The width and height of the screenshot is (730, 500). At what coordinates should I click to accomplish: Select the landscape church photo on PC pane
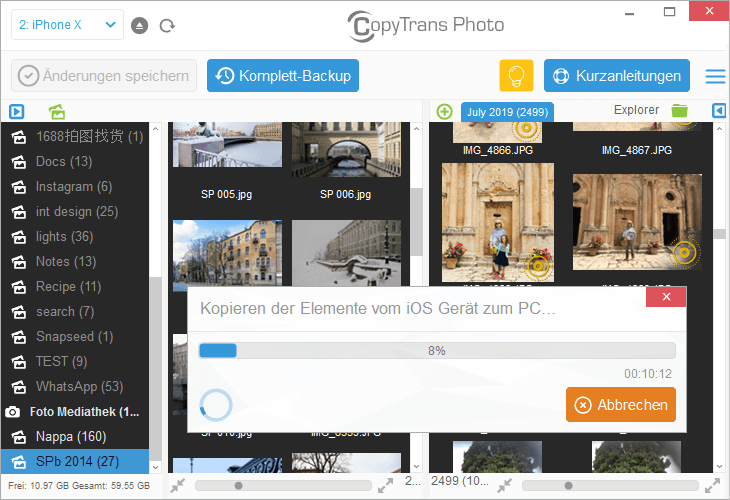point(637,222)
